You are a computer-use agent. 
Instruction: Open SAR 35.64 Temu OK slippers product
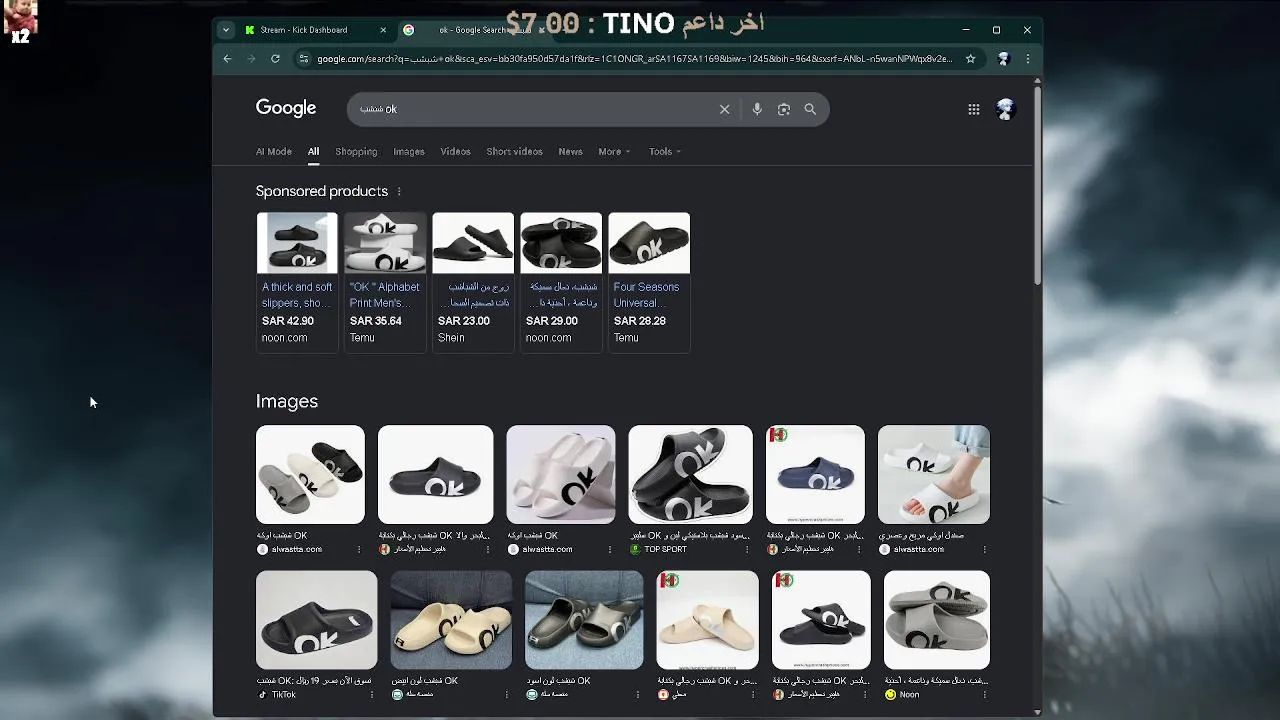pyautogui.click(x=385, y=282)
